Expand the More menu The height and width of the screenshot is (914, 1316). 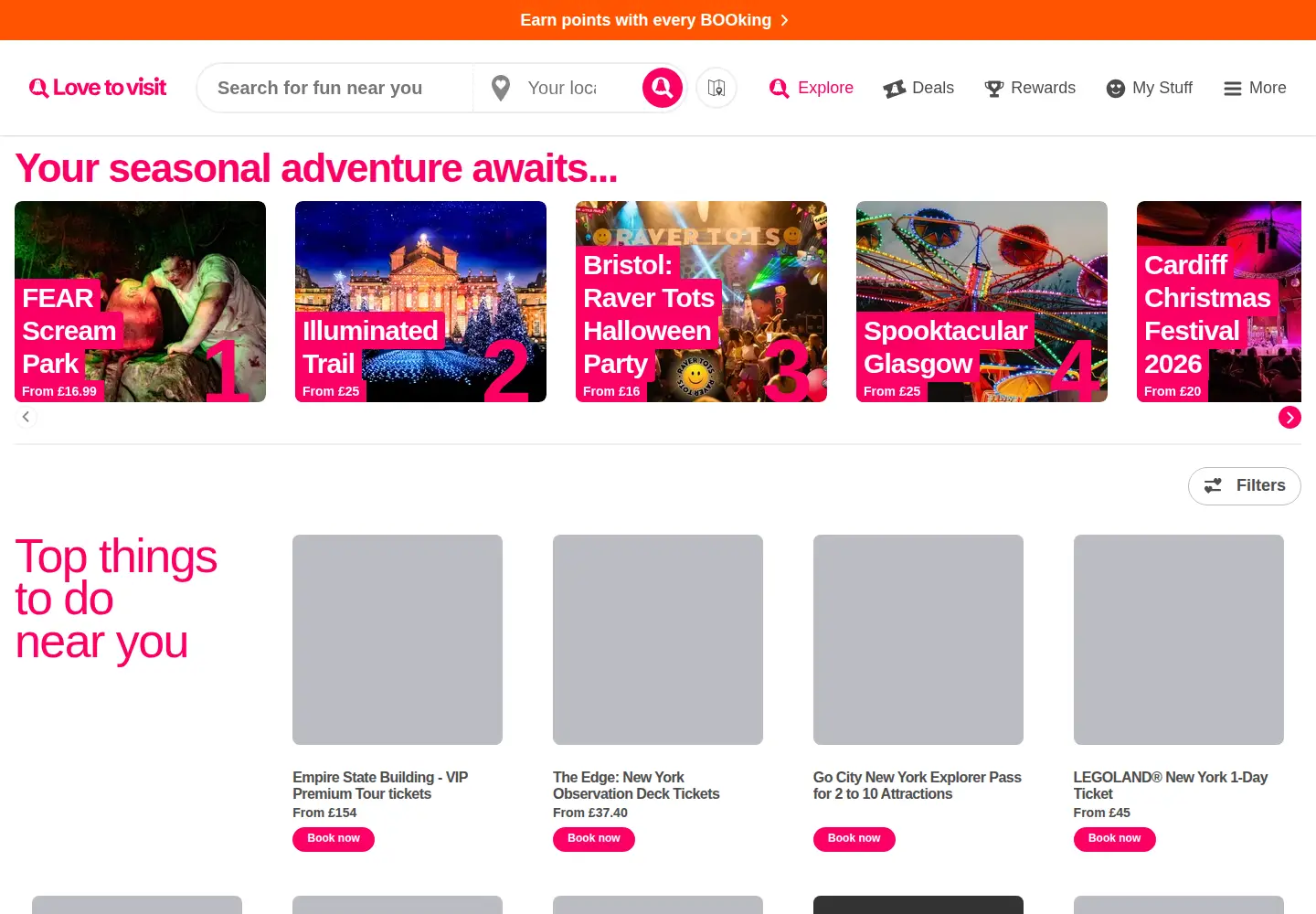1255,88
